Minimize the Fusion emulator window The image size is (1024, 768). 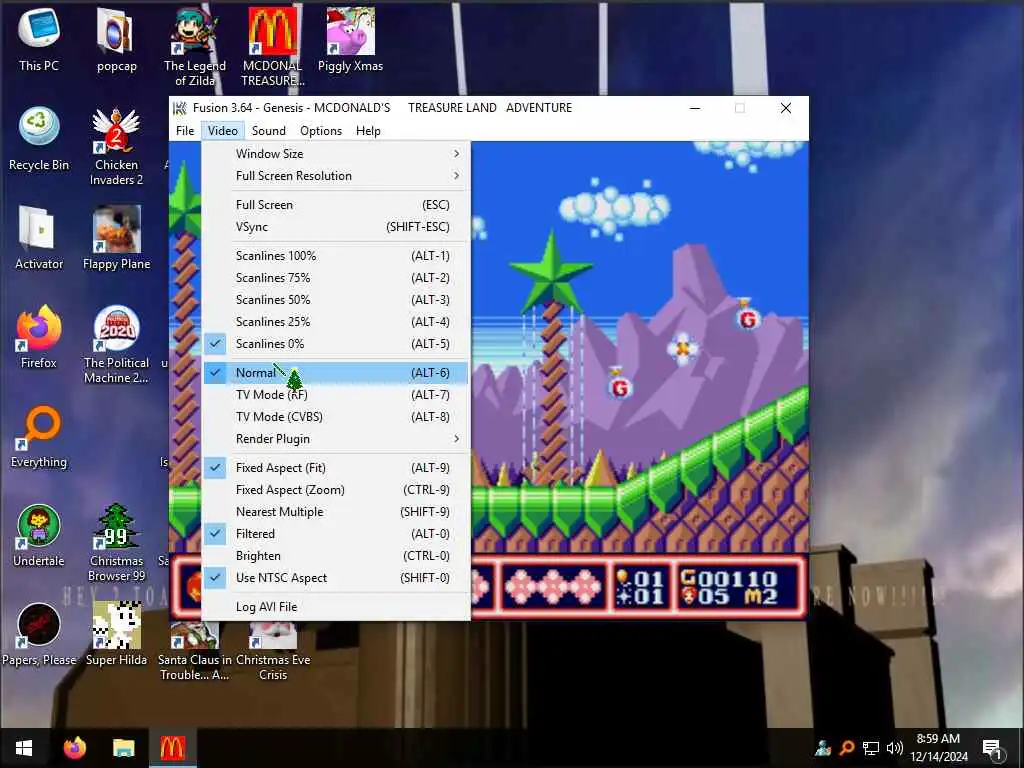[695, 108]
